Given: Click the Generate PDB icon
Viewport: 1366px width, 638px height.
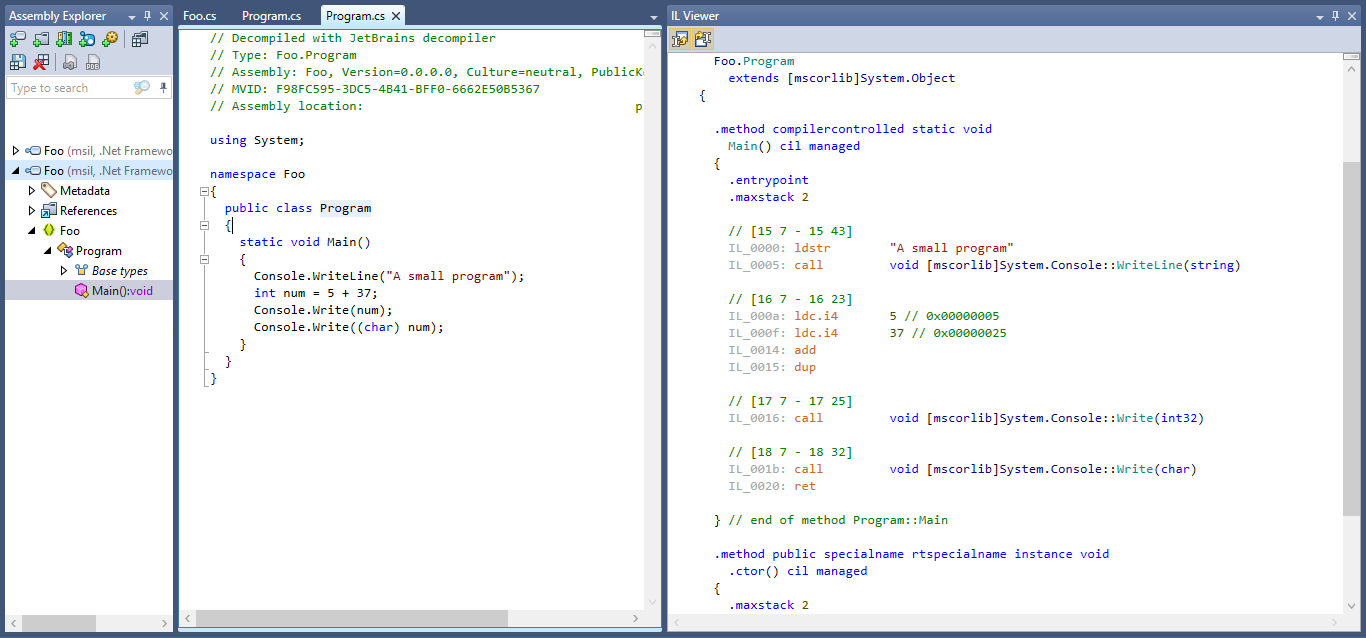Looking at the screenshot, I should pos(92,62).
